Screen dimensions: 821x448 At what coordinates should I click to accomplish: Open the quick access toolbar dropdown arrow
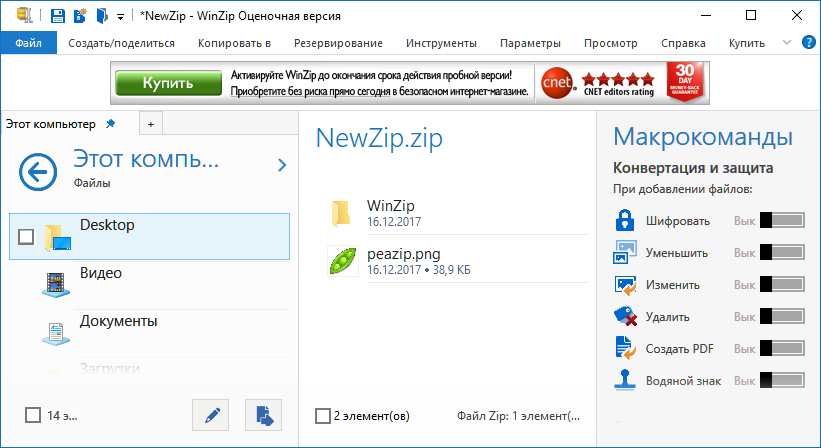coord(120,17)
